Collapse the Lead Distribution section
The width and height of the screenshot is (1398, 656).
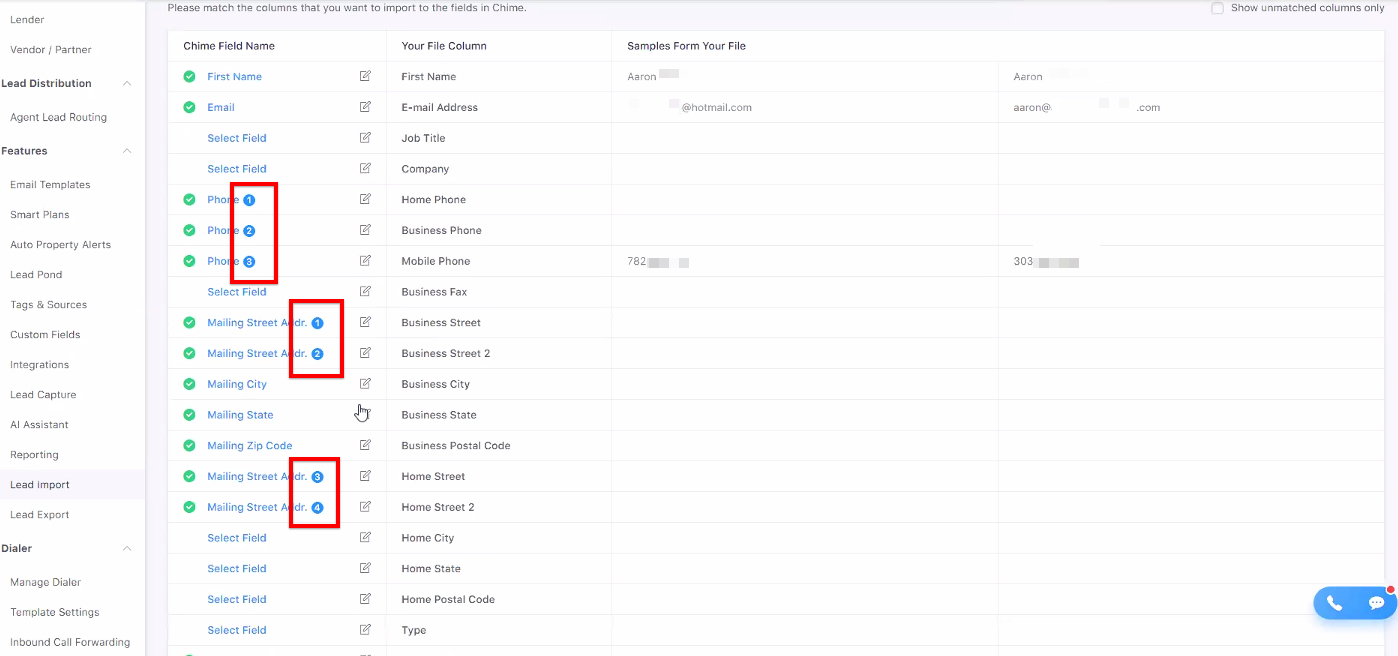point(127,84)
